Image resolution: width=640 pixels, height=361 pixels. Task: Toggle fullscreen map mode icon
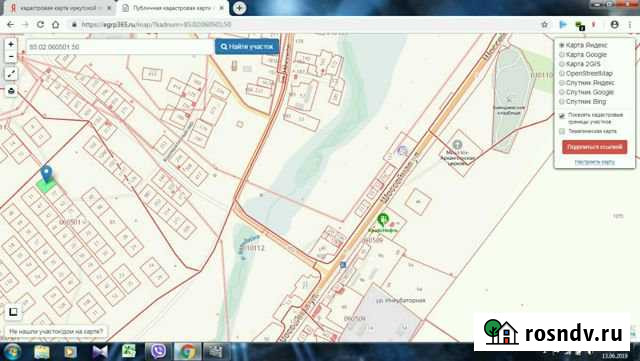(x=11, y=74)
